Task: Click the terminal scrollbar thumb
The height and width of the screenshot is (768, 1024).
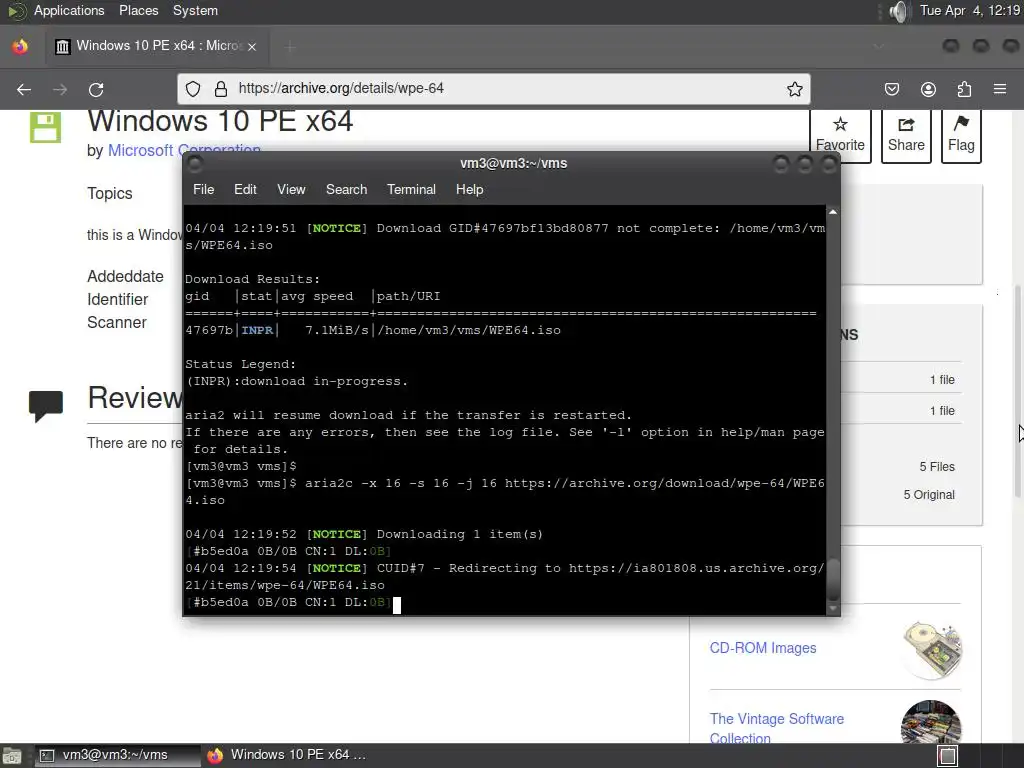Action: click(833, 579)
